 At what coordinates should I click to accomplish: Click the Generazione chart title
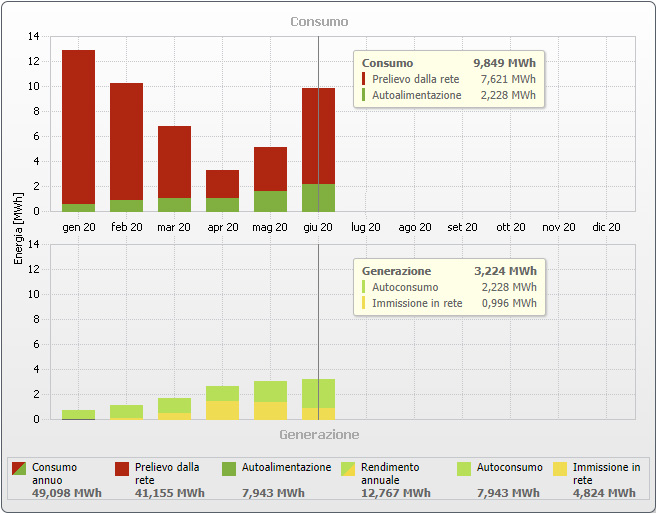(x=319, y=435)
